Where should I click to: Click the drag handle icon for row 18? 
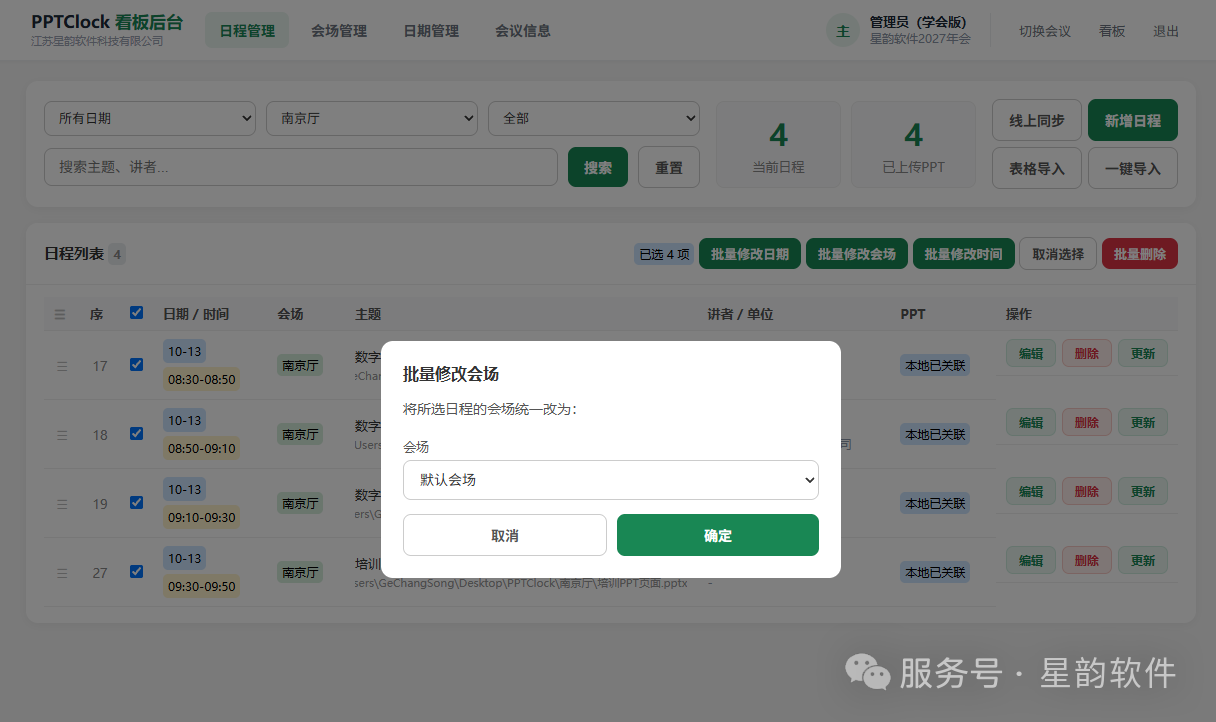tap(62, 435)
